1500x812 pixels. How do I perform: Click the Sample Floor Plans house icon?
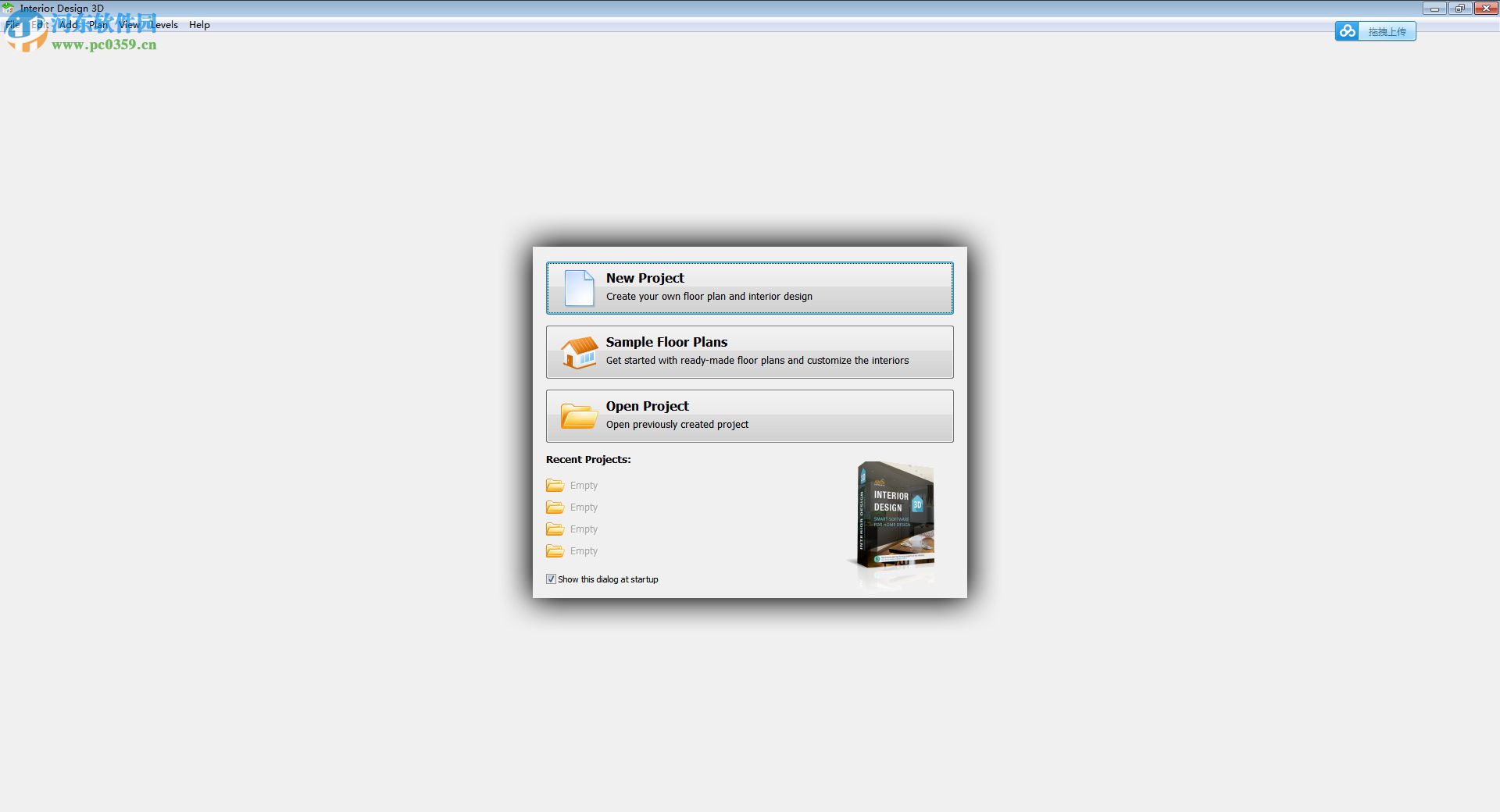579,353
